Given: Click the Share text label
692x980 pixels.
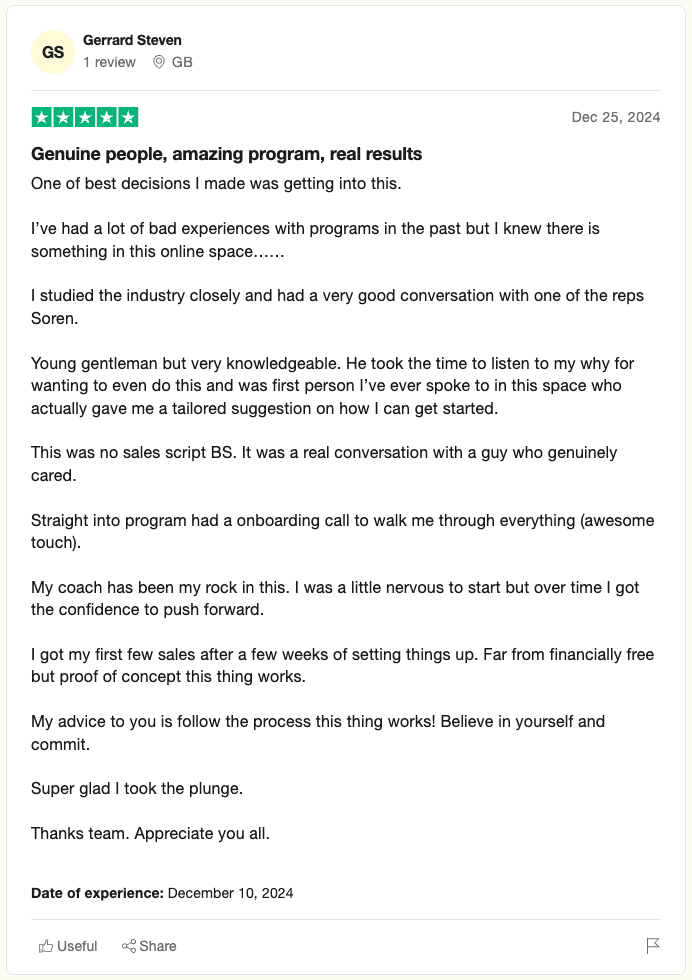Looking at the screenshot, I should coord(158,946).
